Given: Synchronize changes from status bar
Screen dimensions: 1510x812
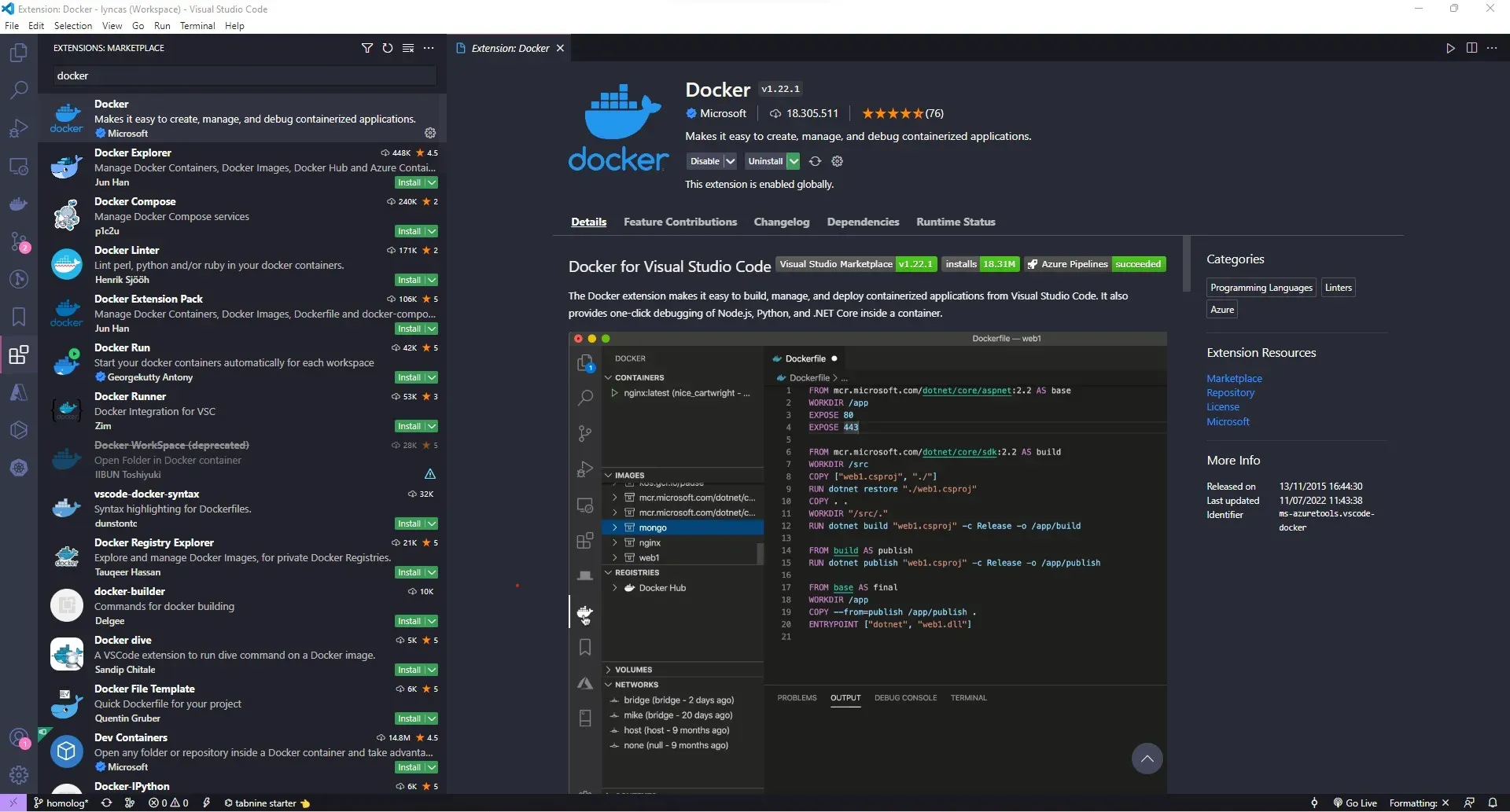Looking at the screenshot, I should click(107, 803).
